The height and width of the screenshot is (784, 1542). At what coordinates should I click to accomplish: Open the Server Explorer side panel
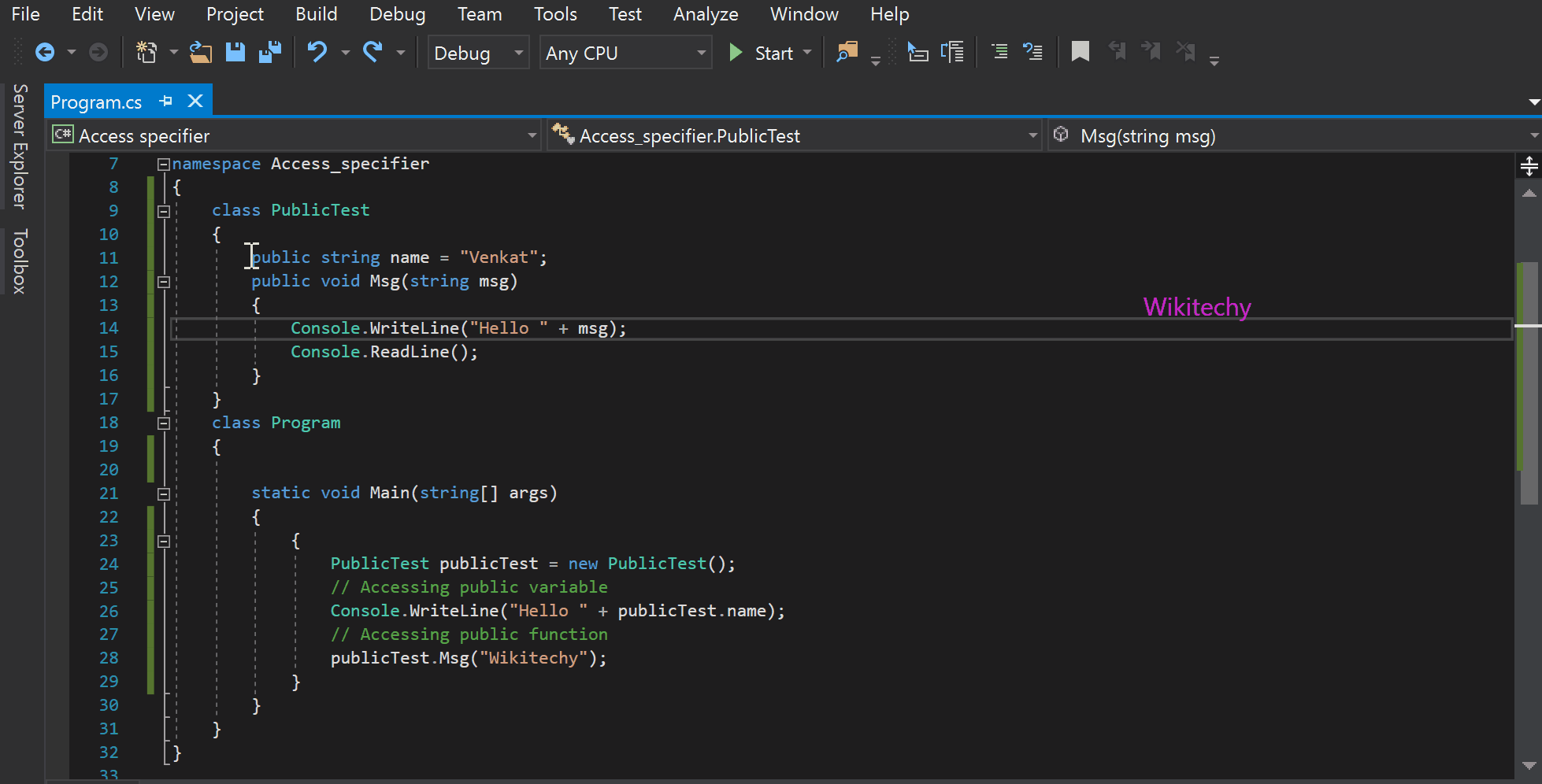tap(20, 146)
